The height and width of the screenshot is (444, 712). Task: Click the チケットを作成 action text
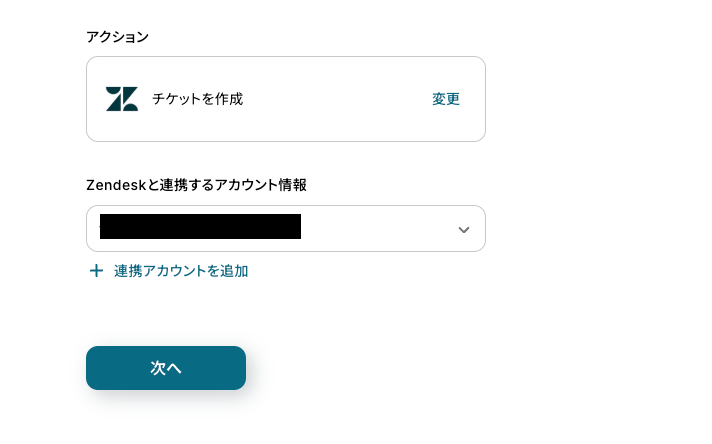click(197, 99)
